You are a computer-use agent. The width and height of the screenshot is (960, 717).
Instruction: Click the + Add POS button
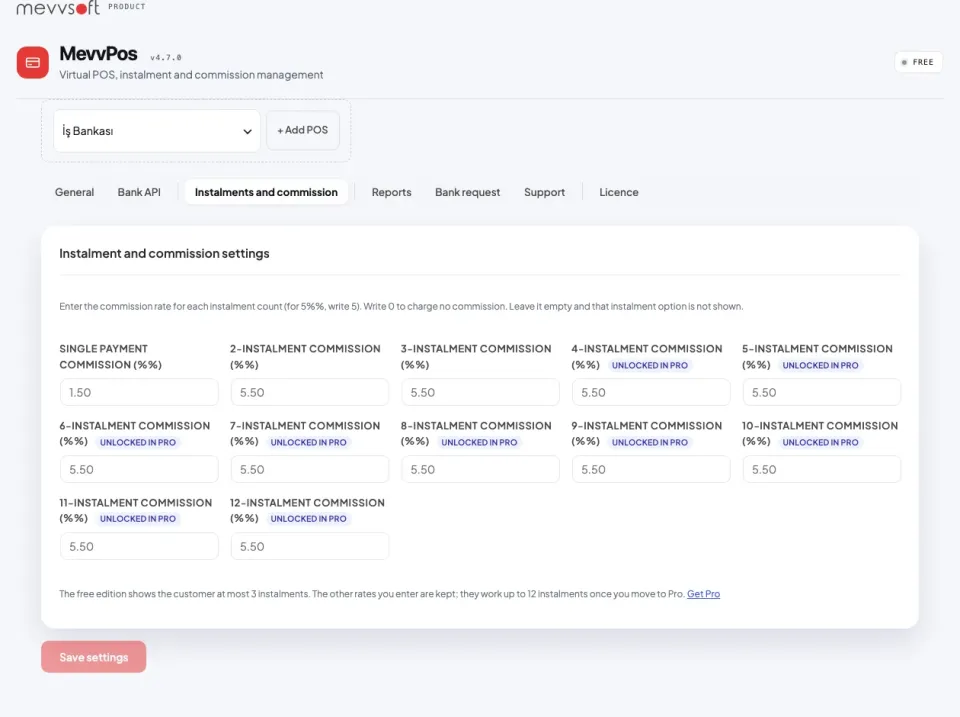(x=302, y=130)
